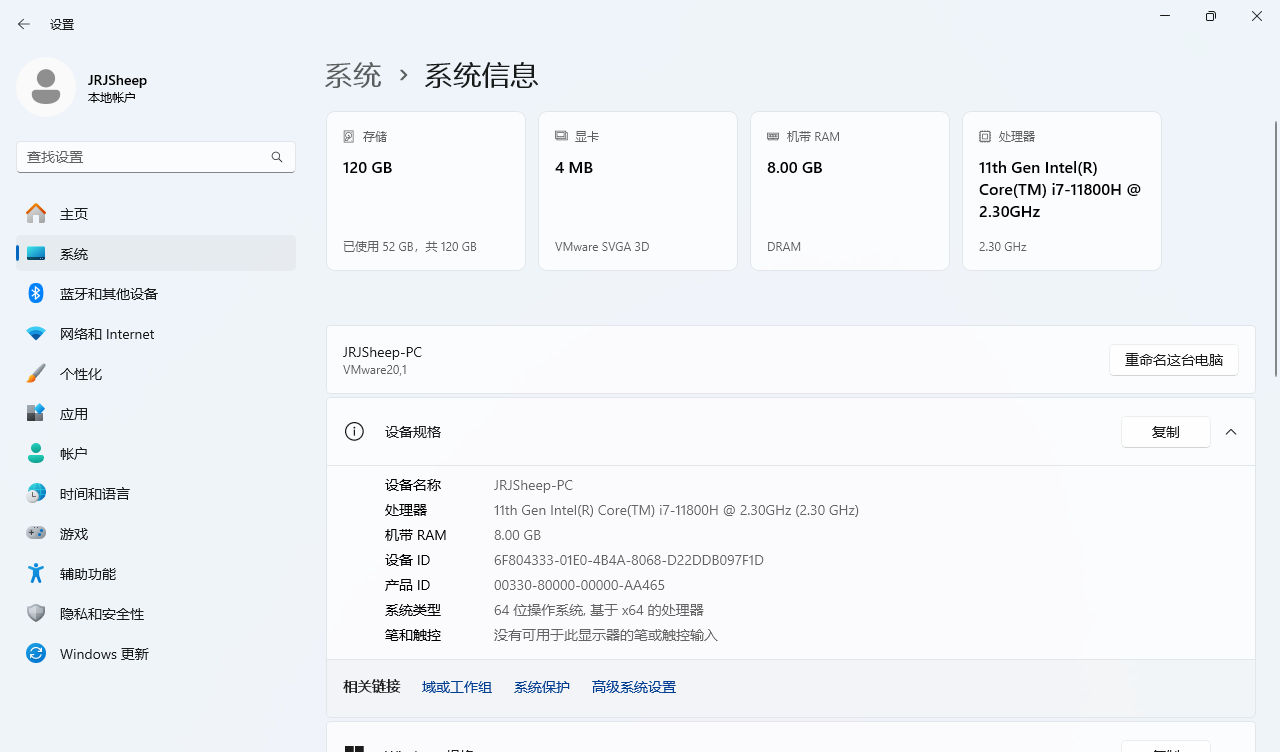Click the Wi-Fi icon for 网络和 Internet
The width and height of the screenshot is (1280, 752).
36,333
